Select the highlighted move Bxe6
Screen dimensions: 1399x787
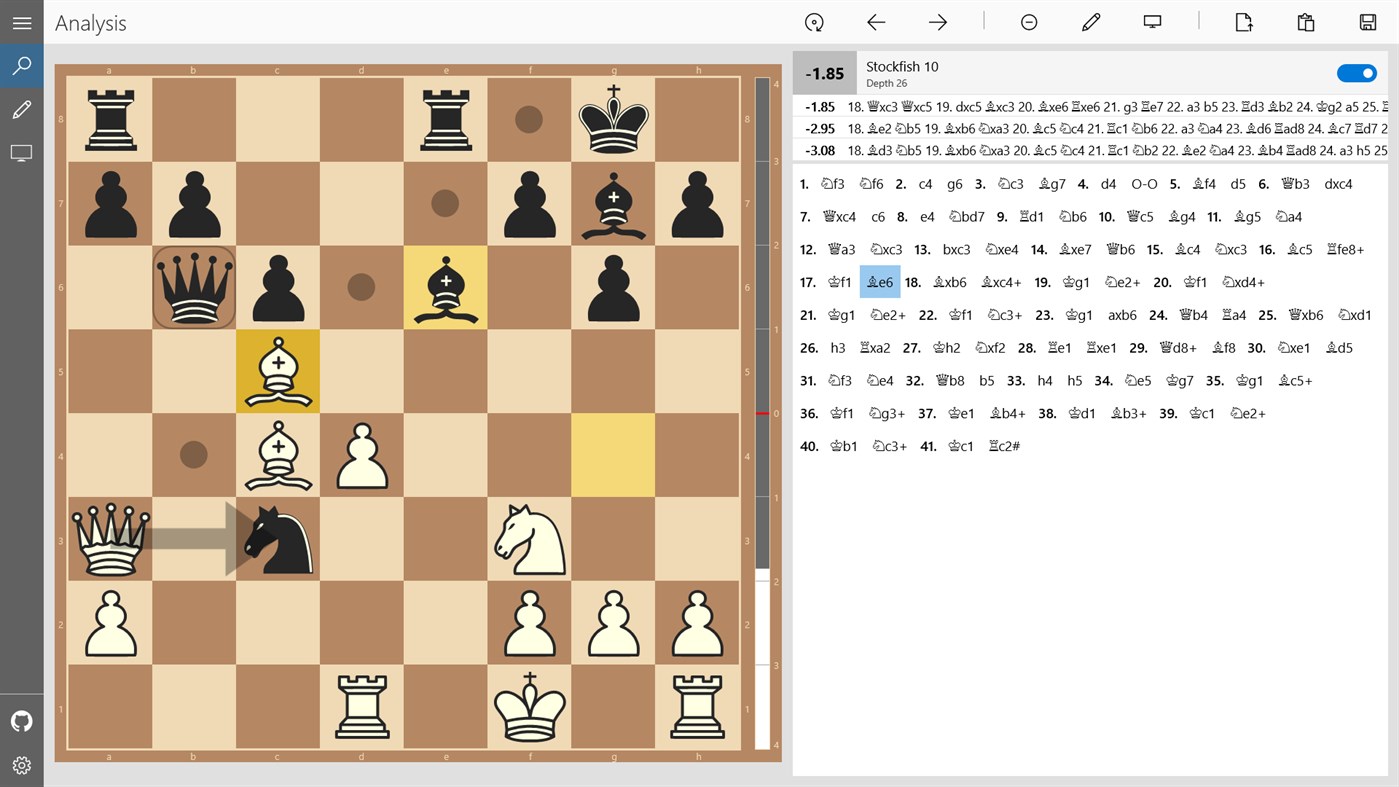[879, 282]
